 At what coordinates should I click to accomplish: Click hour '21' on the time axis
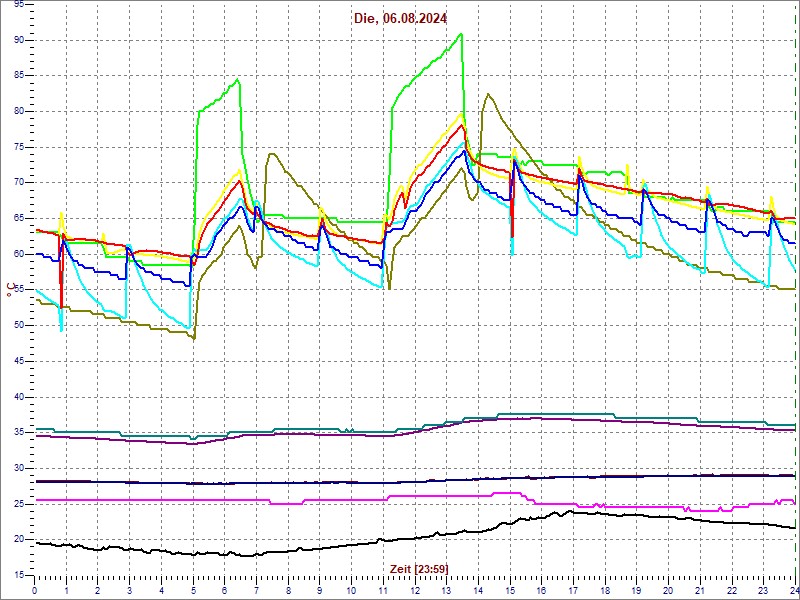[x=700, y=590]
